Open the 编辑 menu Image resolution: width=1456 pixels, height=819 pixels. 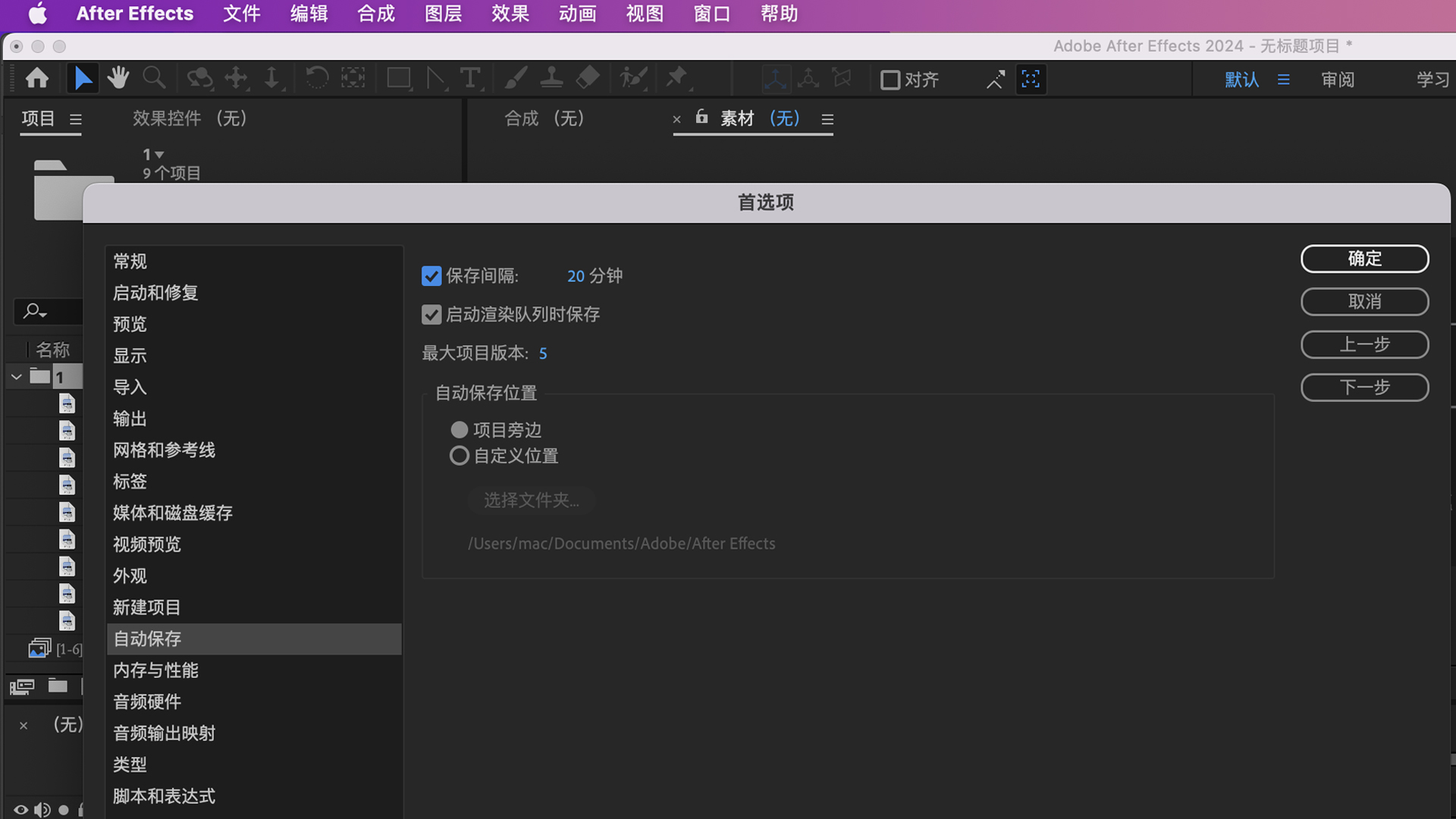click(x=308, y=14)
